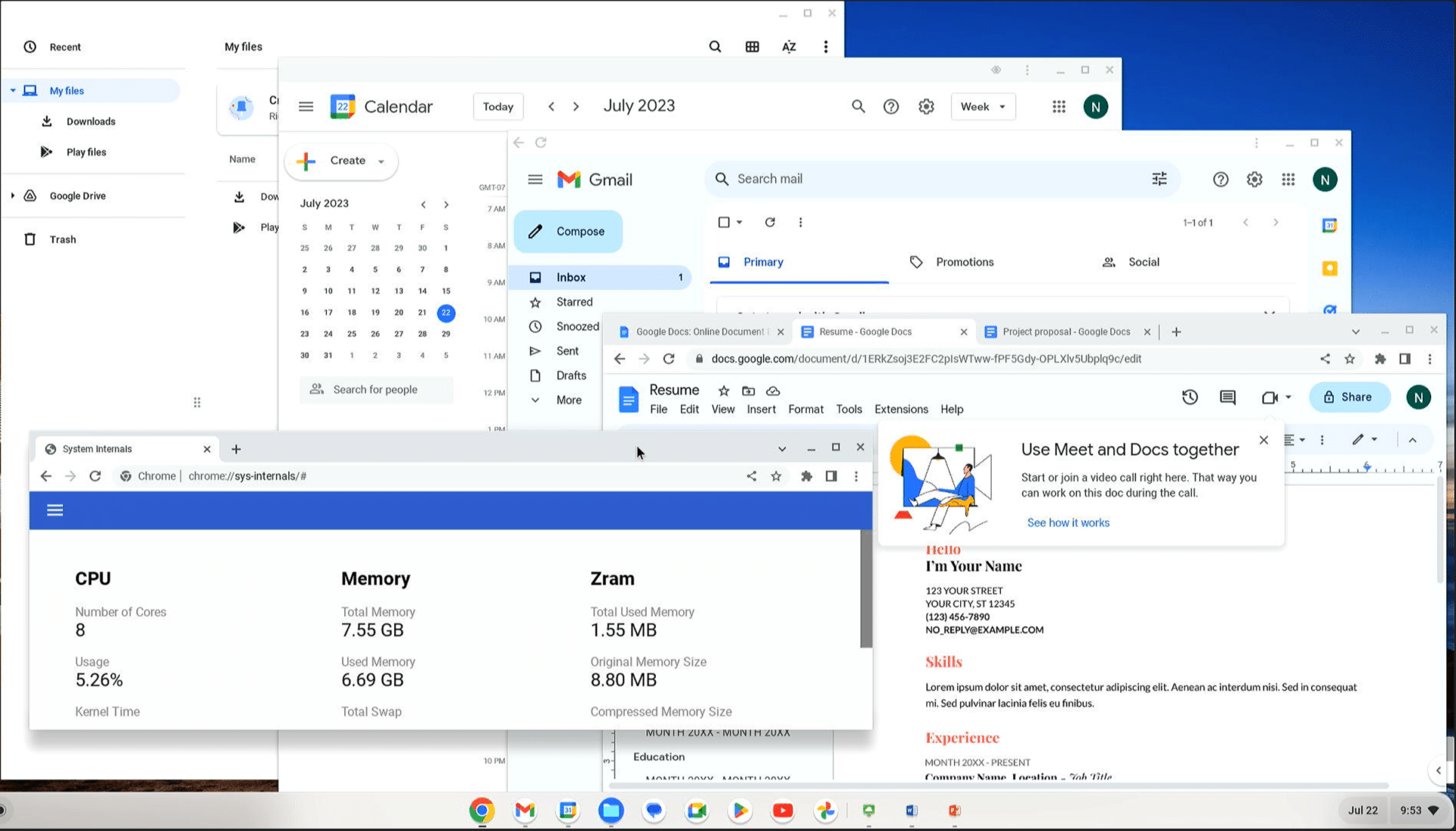Star the Resume document
The width and height of the screenshot is (1456, 831).
(x=723, y=391)
